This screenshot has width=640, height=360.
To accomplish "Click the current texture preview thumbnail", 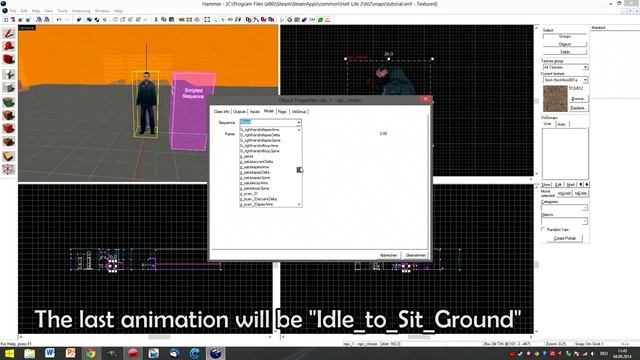I will tap(555, 99).
